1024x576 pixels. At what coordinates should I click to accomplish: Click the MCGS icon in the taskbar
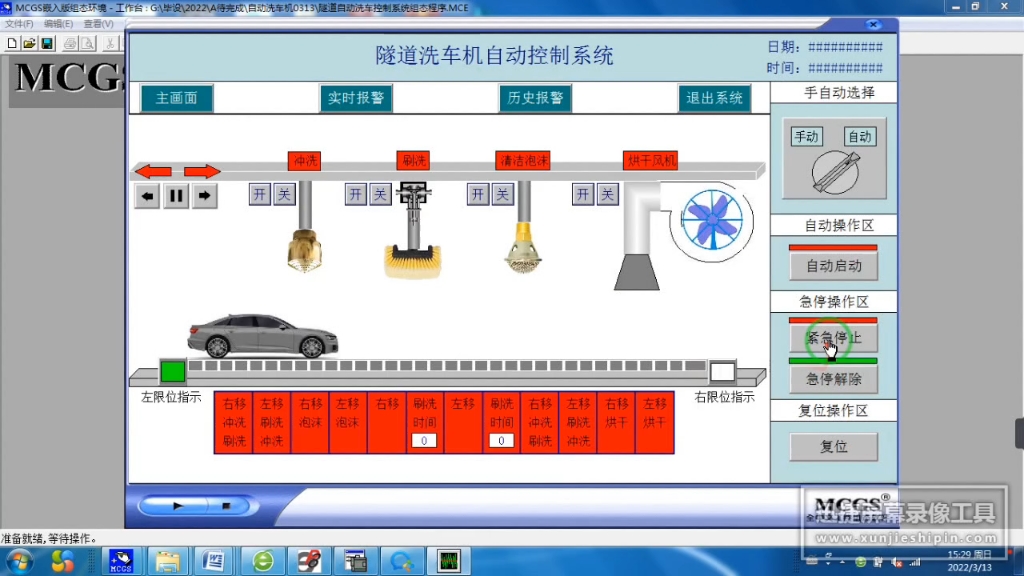click(x=122, y=563)
